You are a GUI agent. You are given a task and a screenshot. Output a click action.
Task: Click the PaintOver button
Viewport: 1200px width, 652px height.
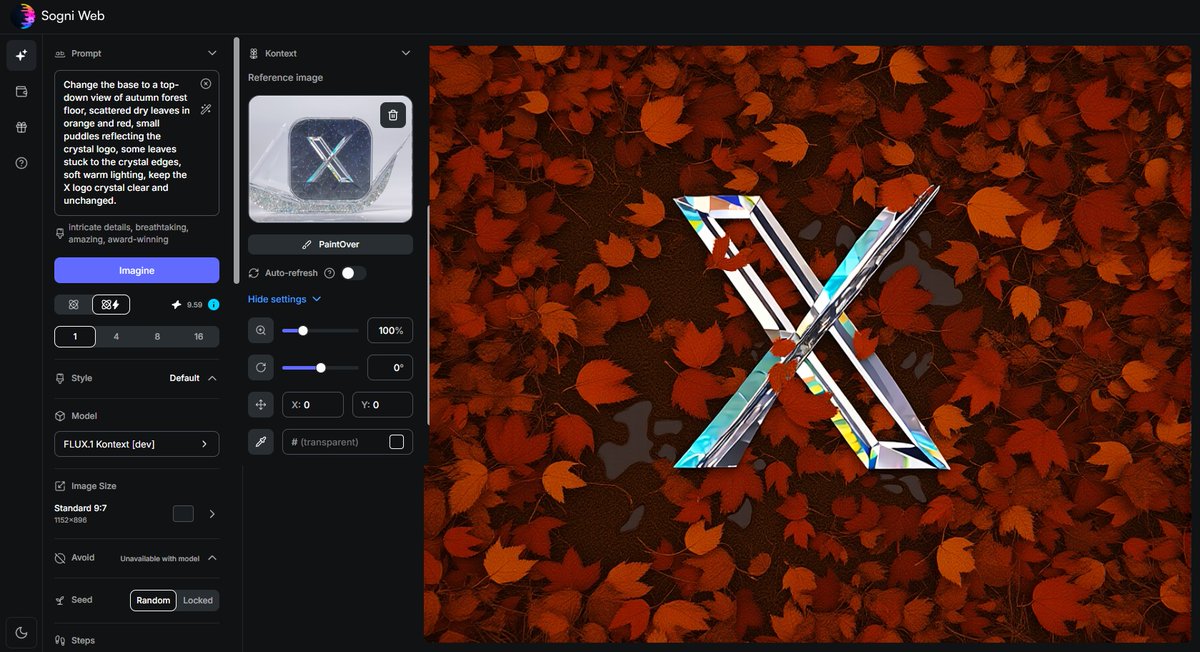point(330,244)
